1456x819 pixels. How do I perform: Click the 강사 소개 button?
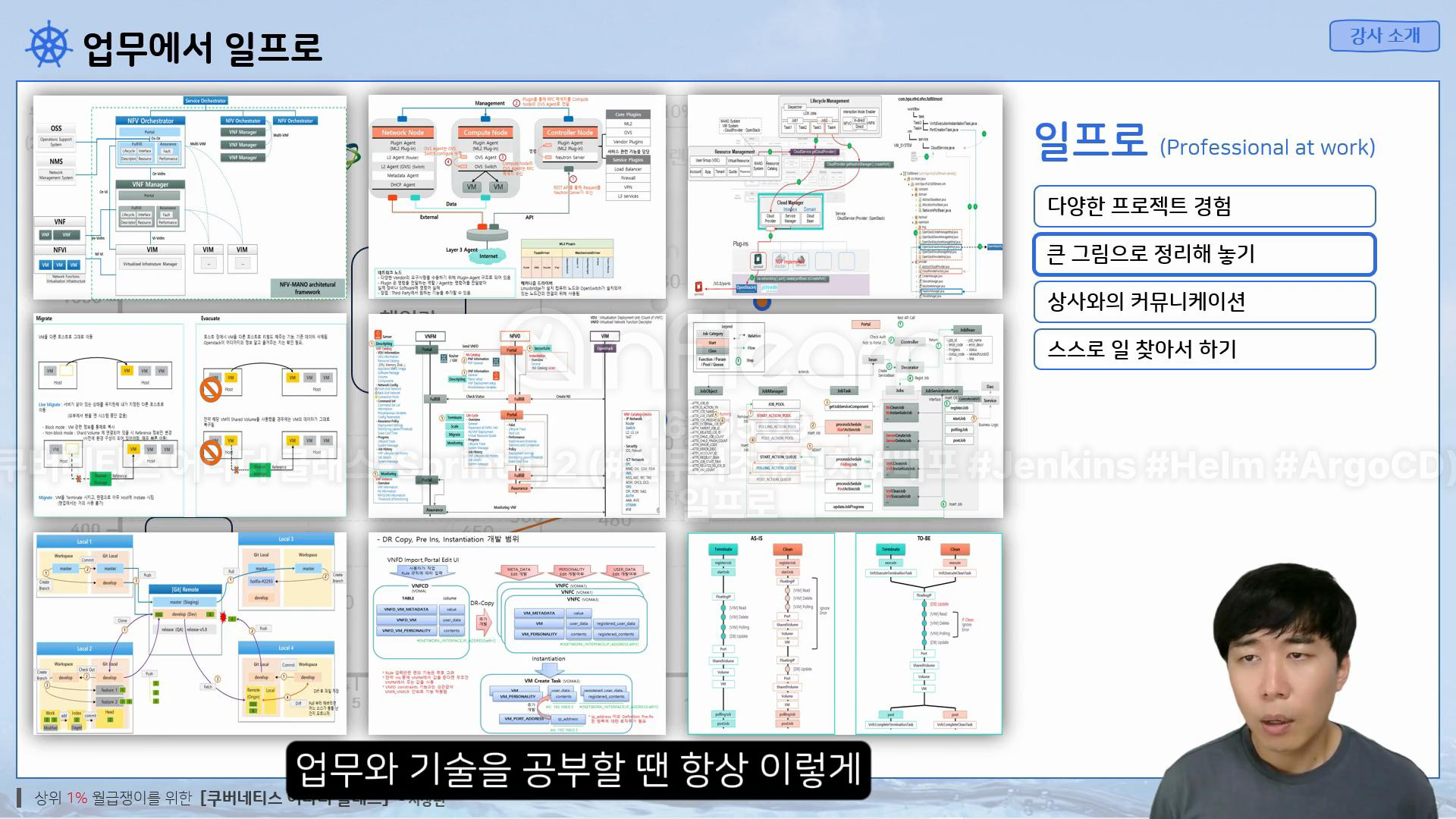point(1384,36)
